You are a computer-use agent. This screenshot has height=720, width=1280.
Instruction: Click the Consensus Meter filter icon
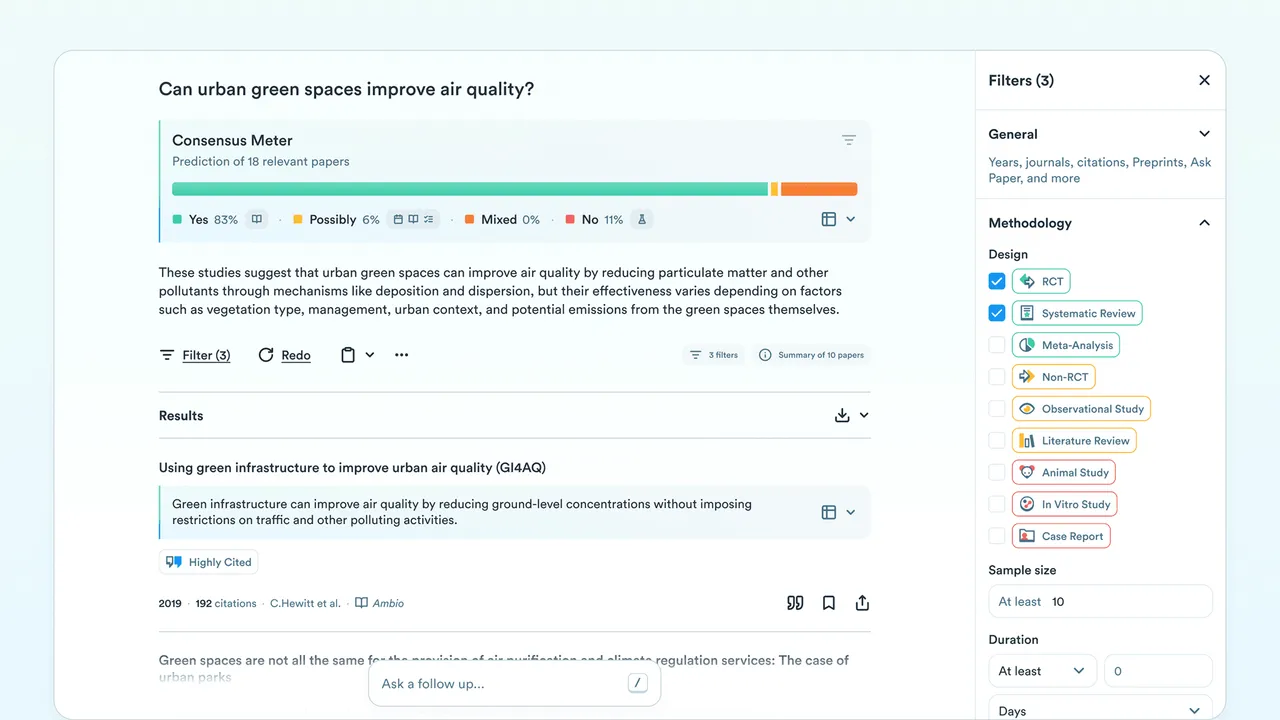click(x=848, y=141)
